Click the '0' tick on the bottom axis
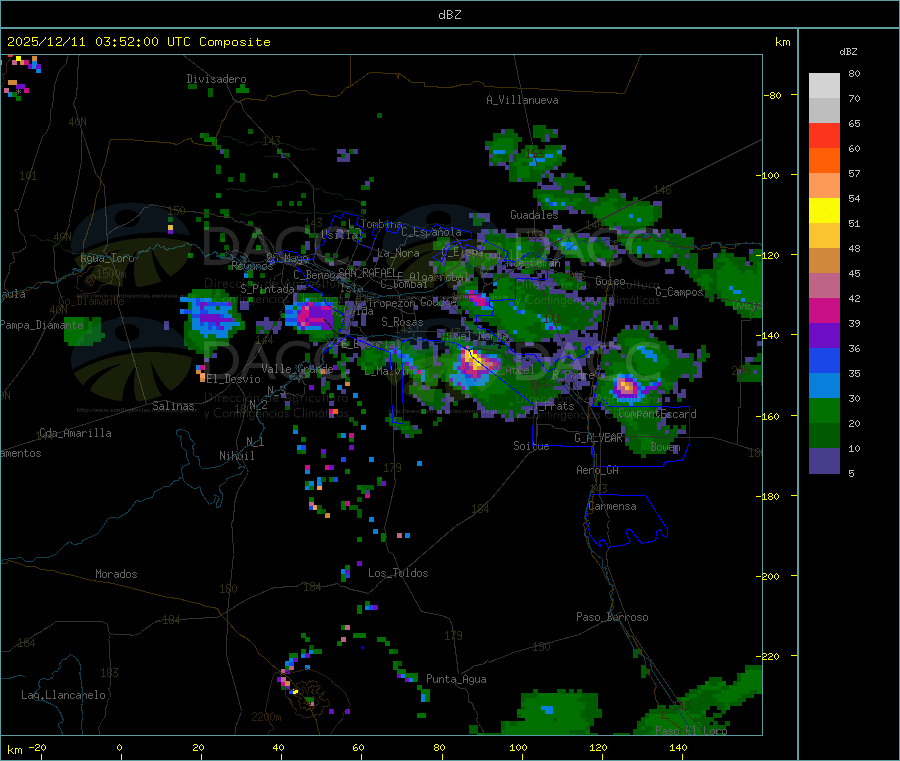Viewport: 900px width, 761px height. click(x=119, y=748)
